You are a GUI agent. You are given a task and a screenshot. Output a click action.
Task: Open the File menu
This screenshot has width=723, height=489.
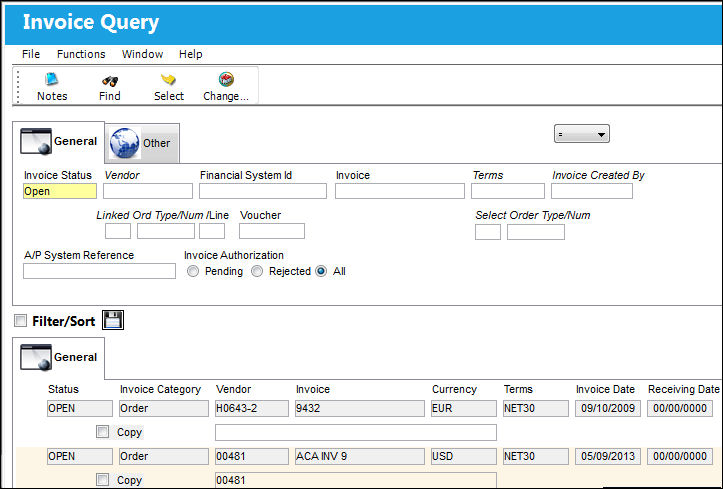pyautogui.click(x=31, y=54)
